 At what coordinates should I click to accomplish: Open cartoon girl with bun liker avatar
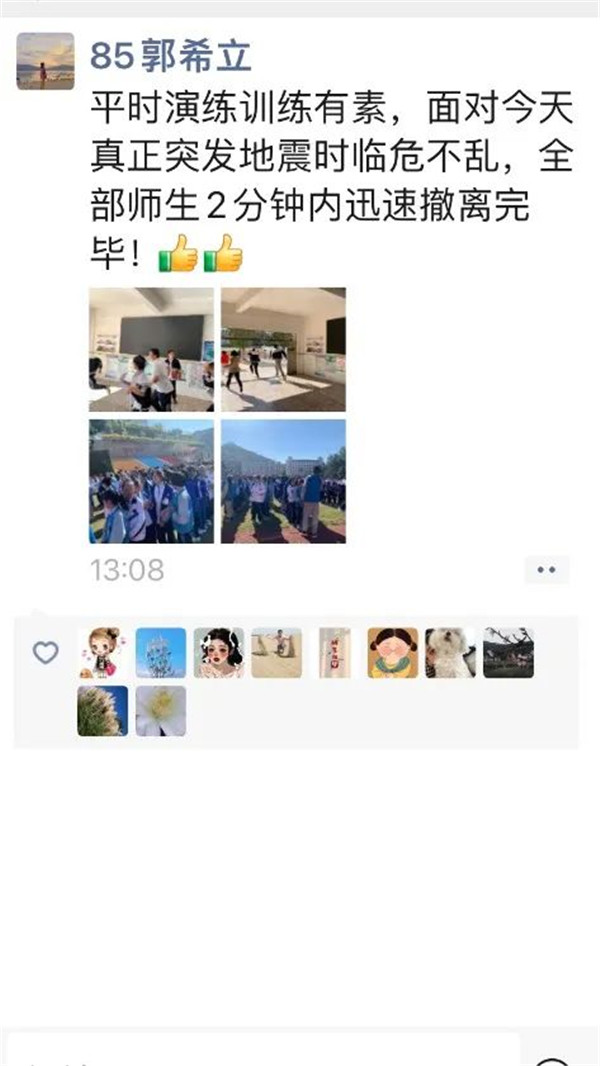point(103,653)
